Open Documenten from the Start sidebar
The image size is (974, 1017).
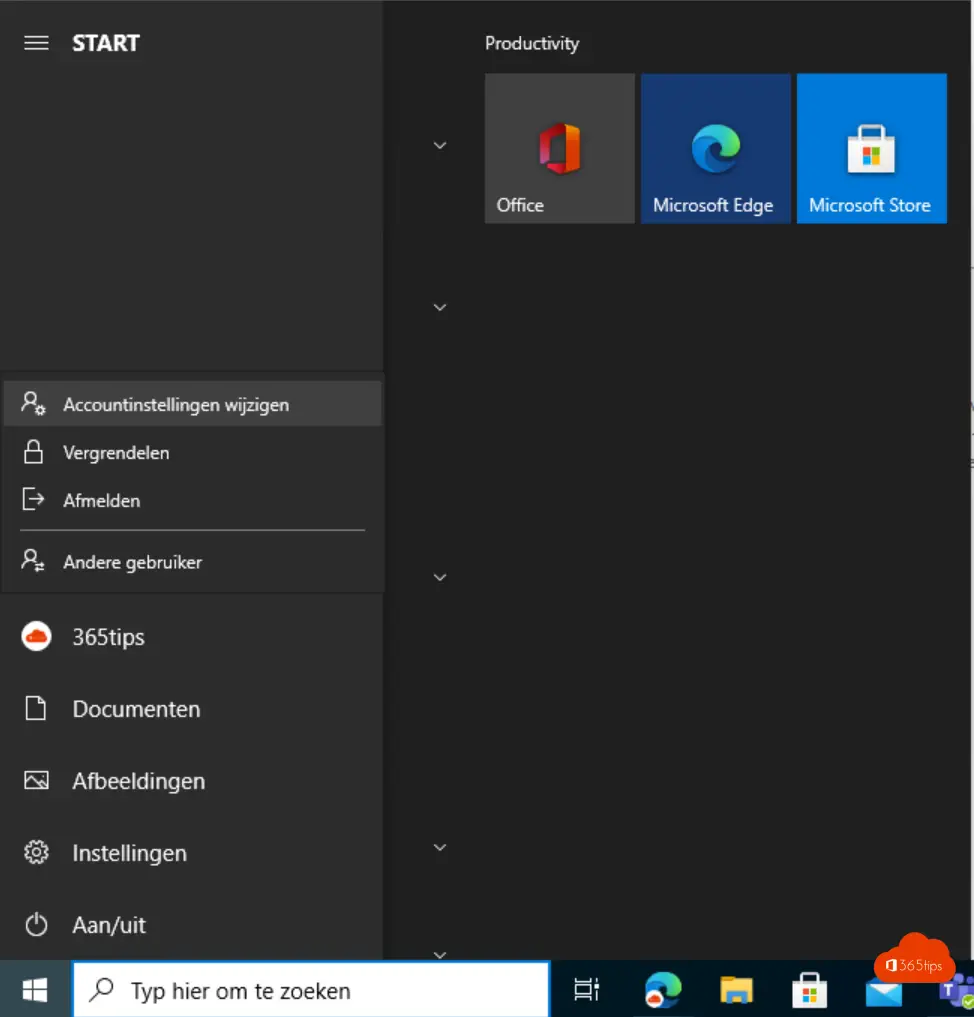[x=191, y=709]
